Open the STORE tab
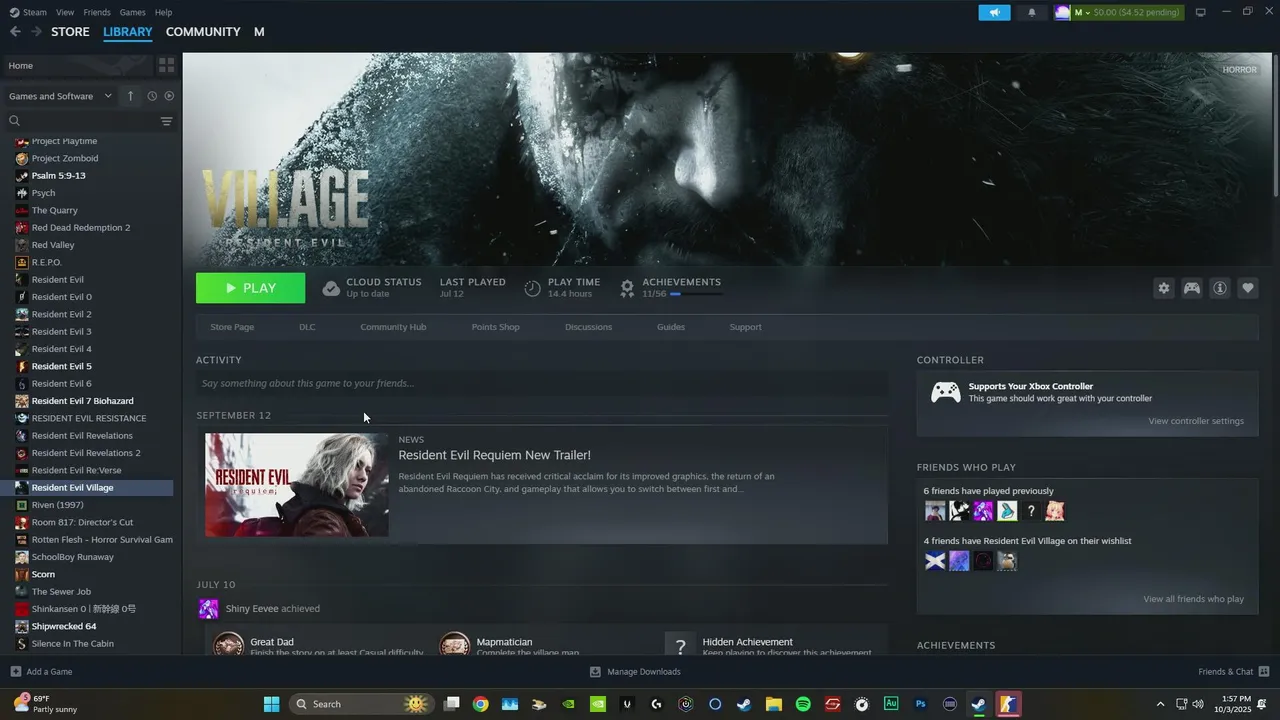Viewport: 1280px width, 720px height. [70, 32]
